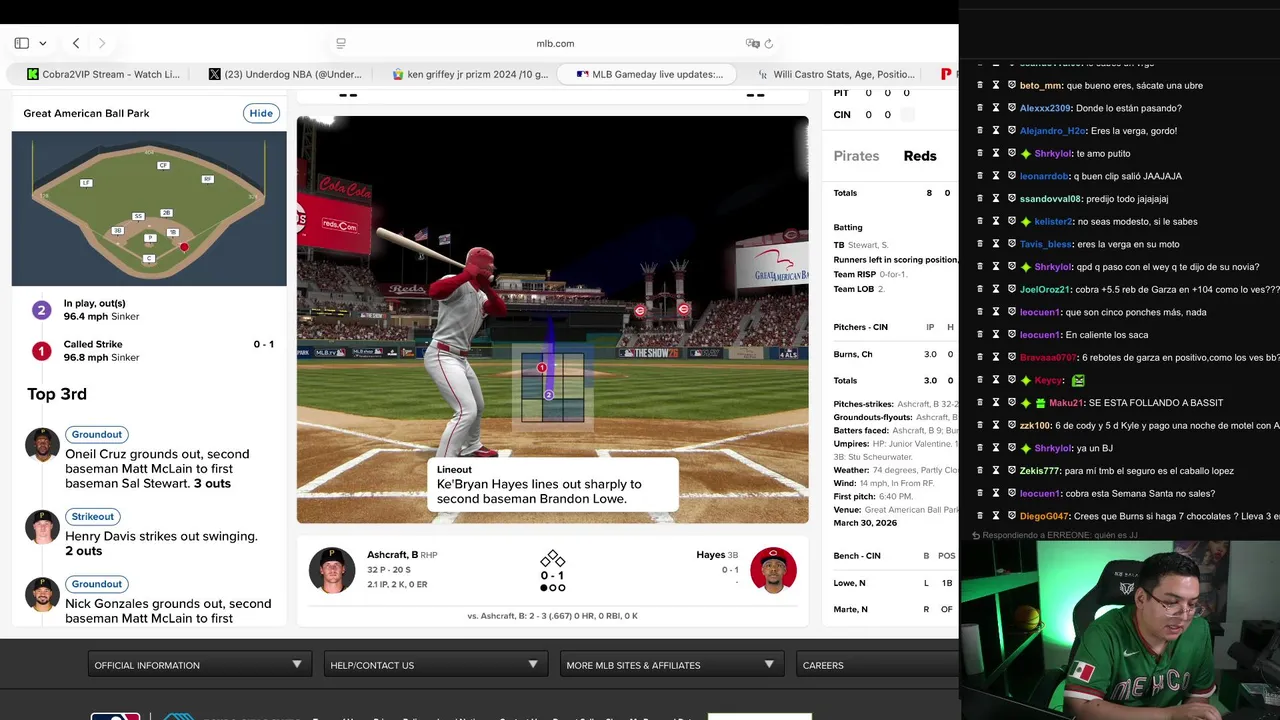Timeout Alexxx2309 with the hourglass icon
This screenshot has height=720, width=1280.
(x=996, y=108)
